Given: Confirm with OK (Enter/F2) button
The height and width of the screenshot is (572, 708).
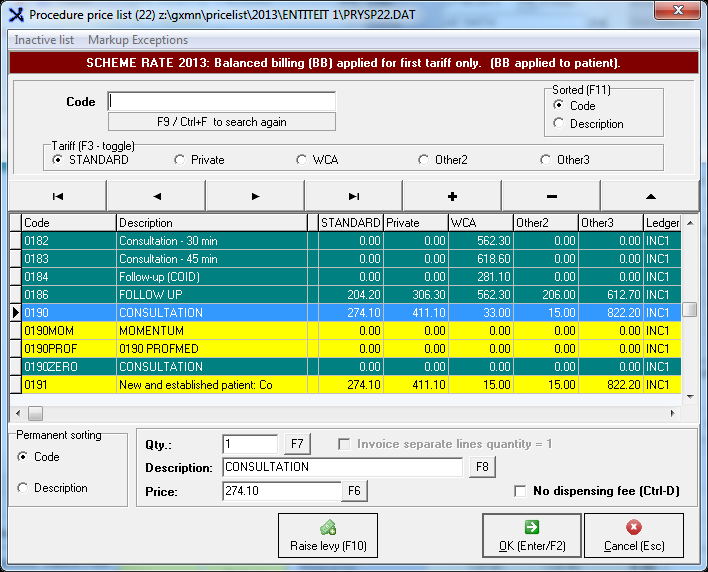Looking at the screenshot, I should (531, 537).
